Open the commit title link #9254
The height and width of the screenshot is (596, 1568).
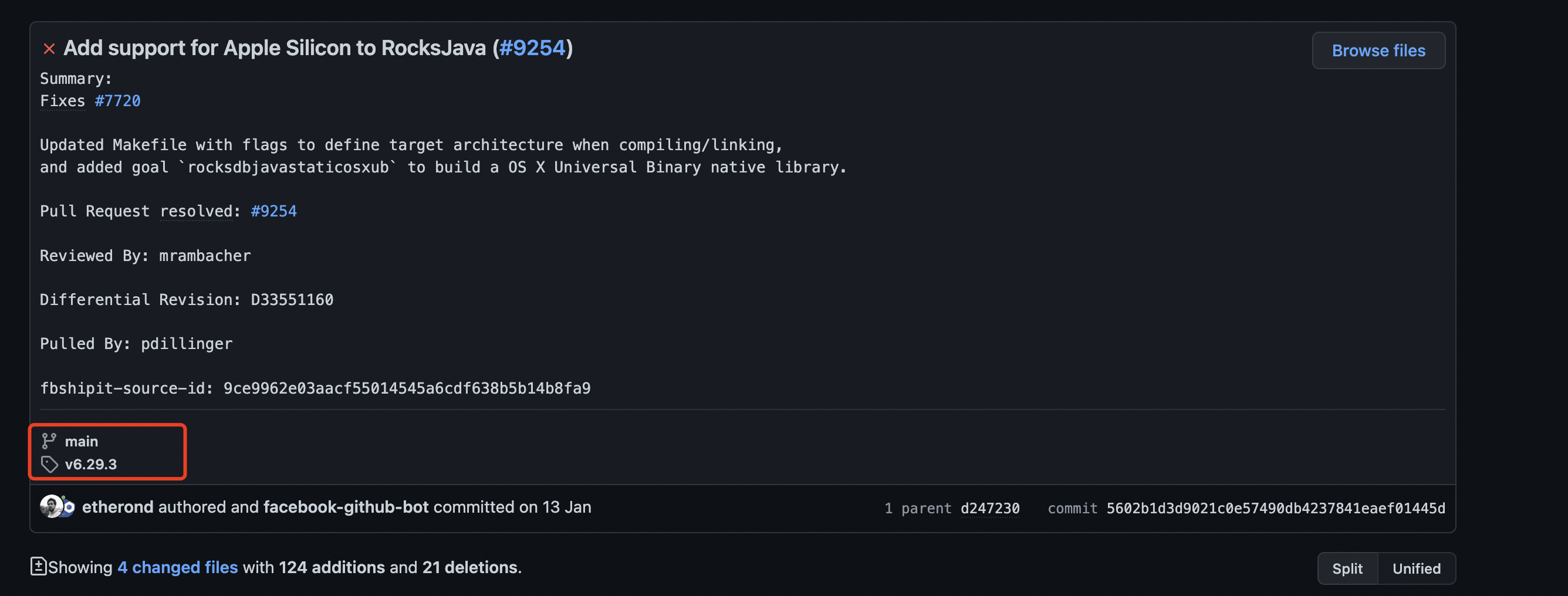(532, 48)
